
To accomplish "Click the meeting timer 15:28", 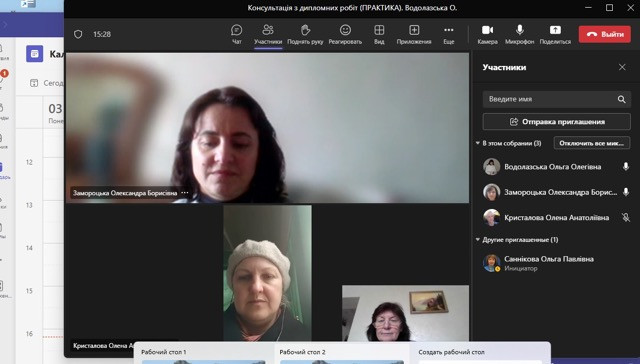I will pyautogui.click(x=102, y=34).
